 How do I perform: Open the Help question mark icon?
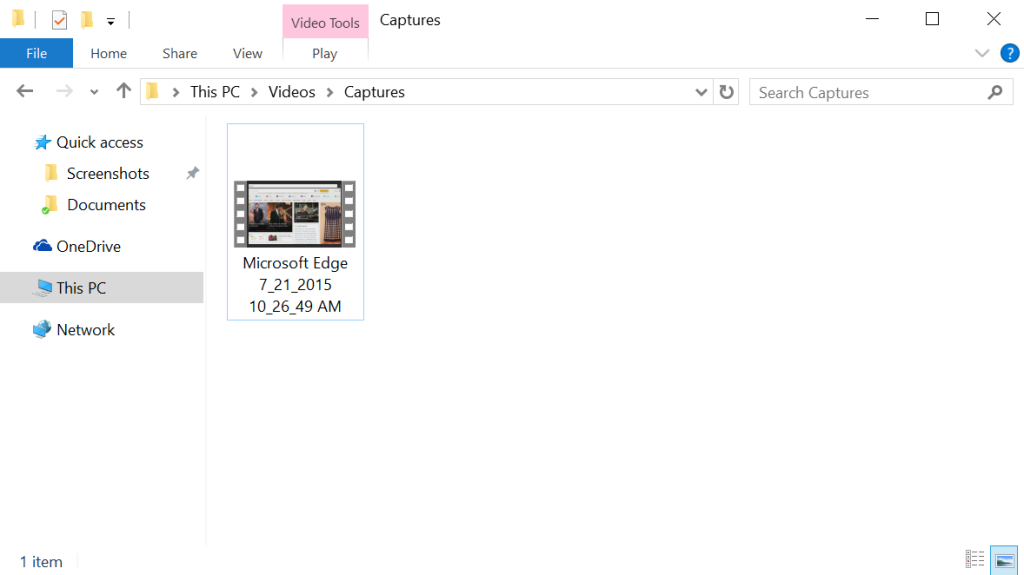pos(1009,53)
